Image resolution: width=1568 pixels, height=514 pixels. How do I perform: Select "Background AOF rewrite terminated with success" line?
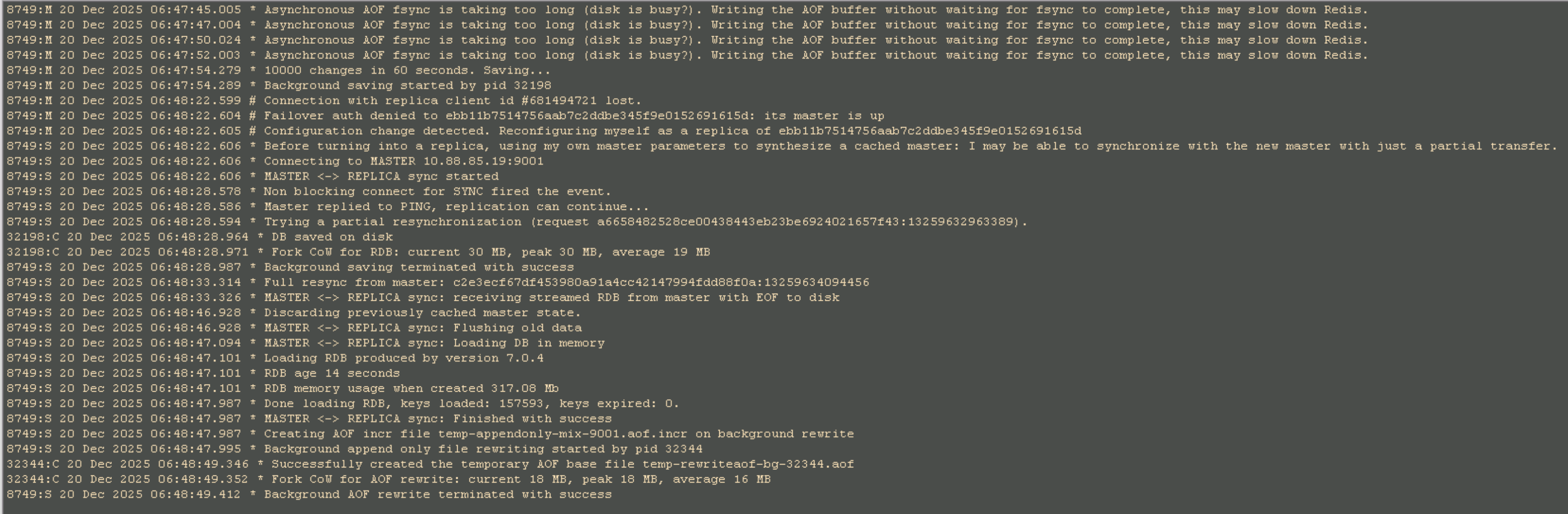pyautogui.click(x=437, y=494)
